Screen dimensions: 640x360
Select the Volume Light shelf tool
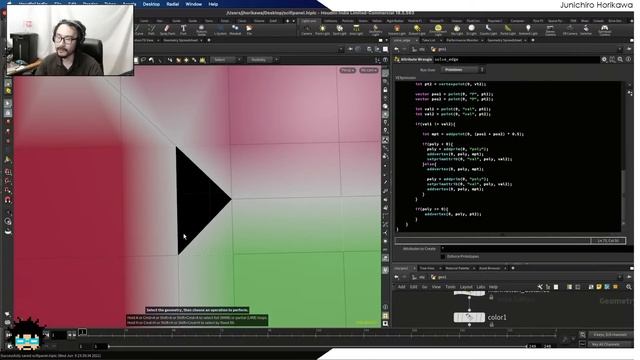coord(397,30)
